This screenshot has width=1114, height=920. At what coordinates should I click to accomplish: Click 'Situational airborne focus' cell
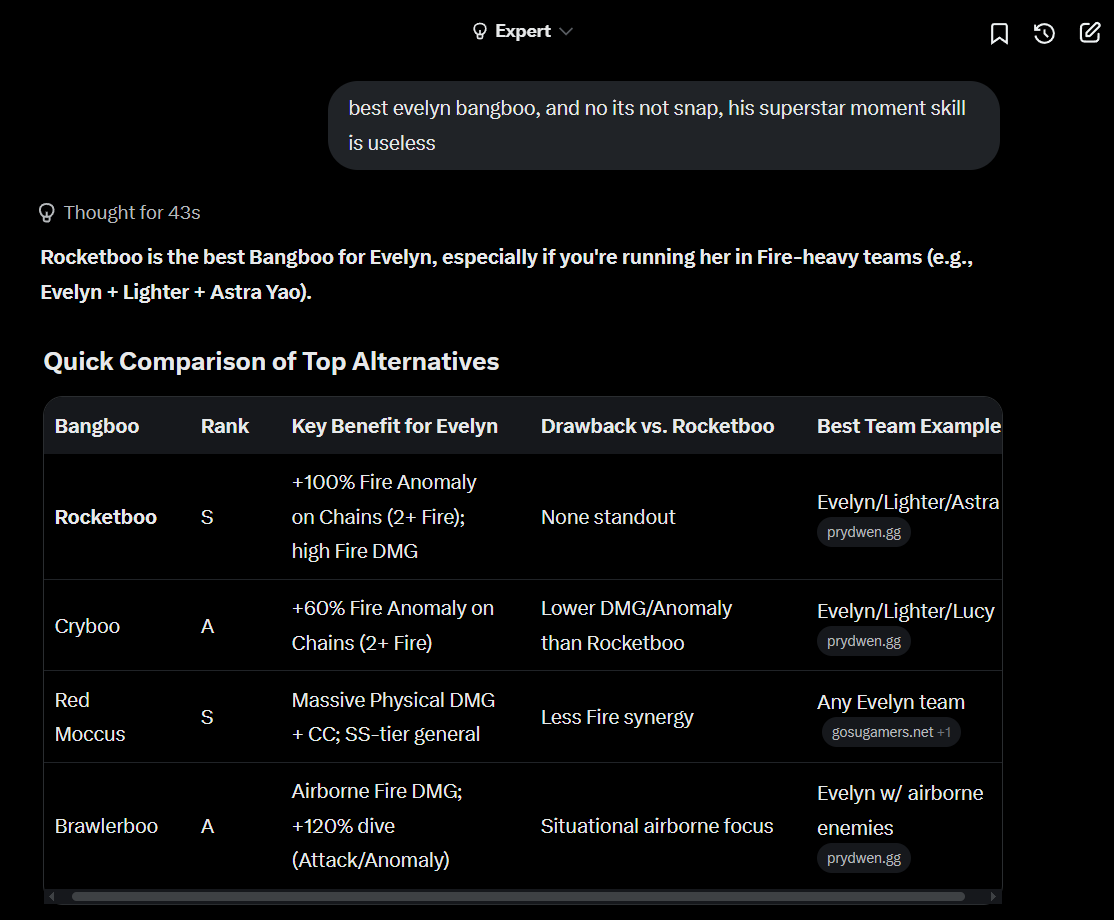pos(656,826)
